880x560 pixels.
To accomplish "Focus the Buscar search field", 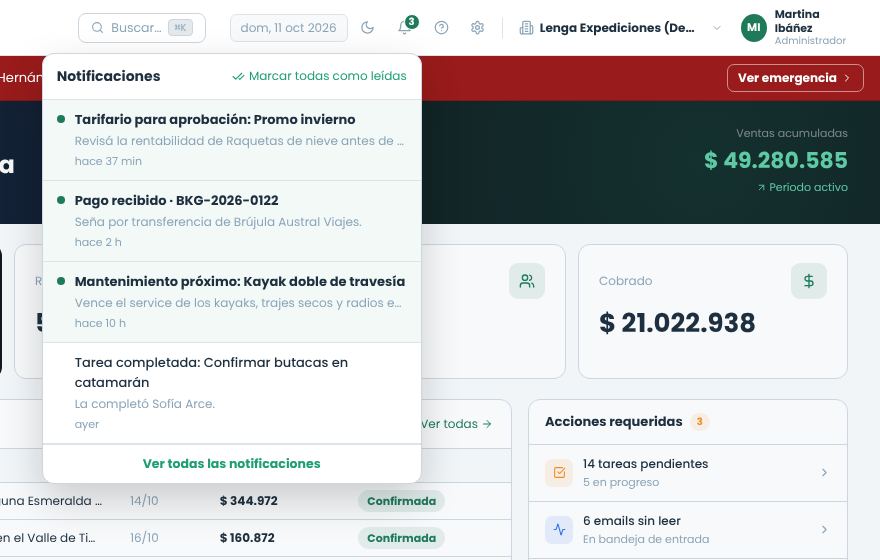I will 142,27.
